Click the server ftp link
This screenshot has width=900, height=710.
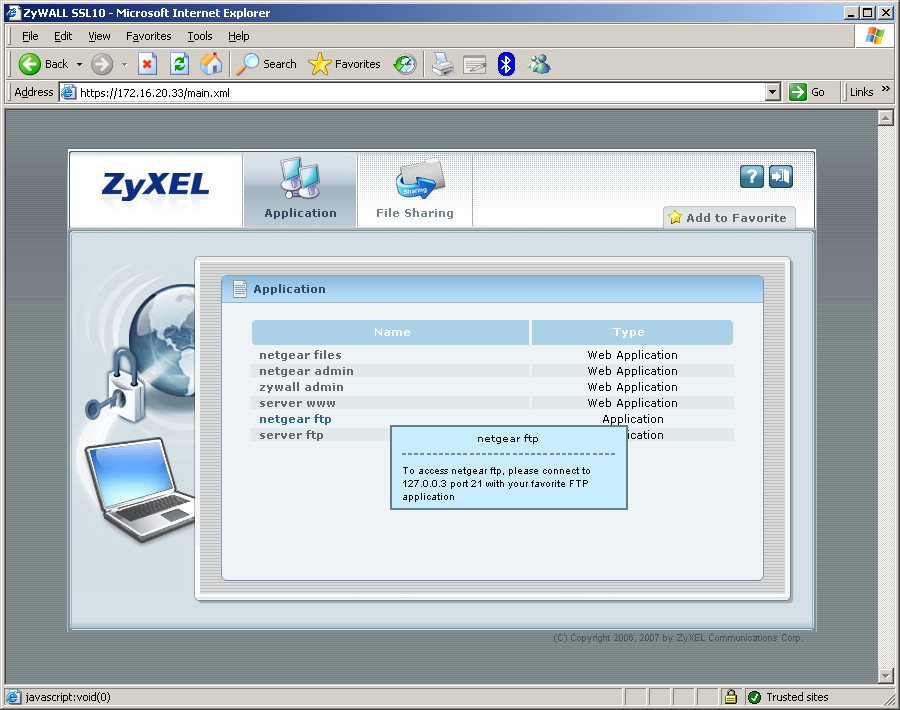[x=291, y=435]
